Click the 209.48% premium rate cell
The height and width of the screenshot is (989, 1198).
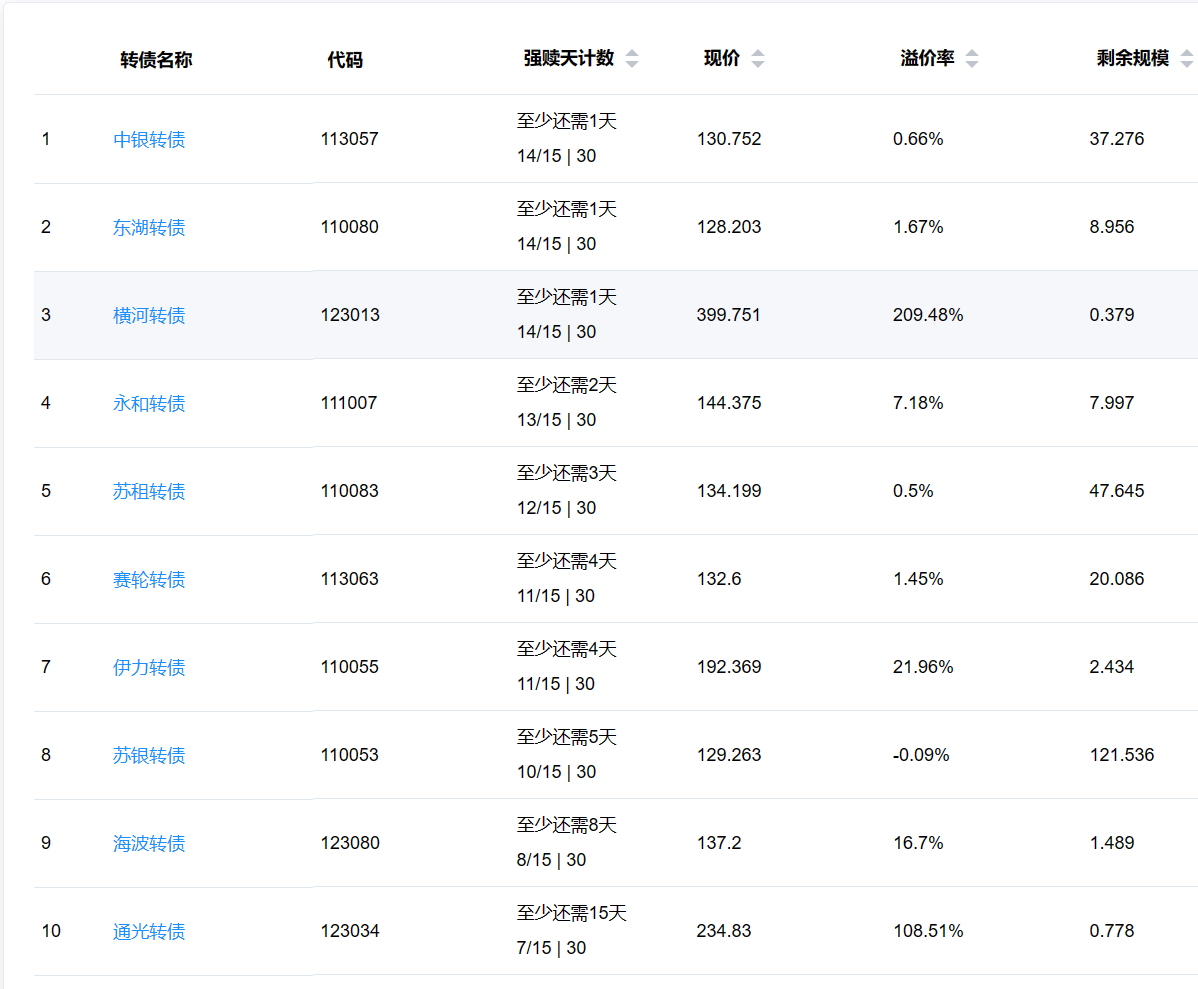pyautogui.click(x=928, y=315)
